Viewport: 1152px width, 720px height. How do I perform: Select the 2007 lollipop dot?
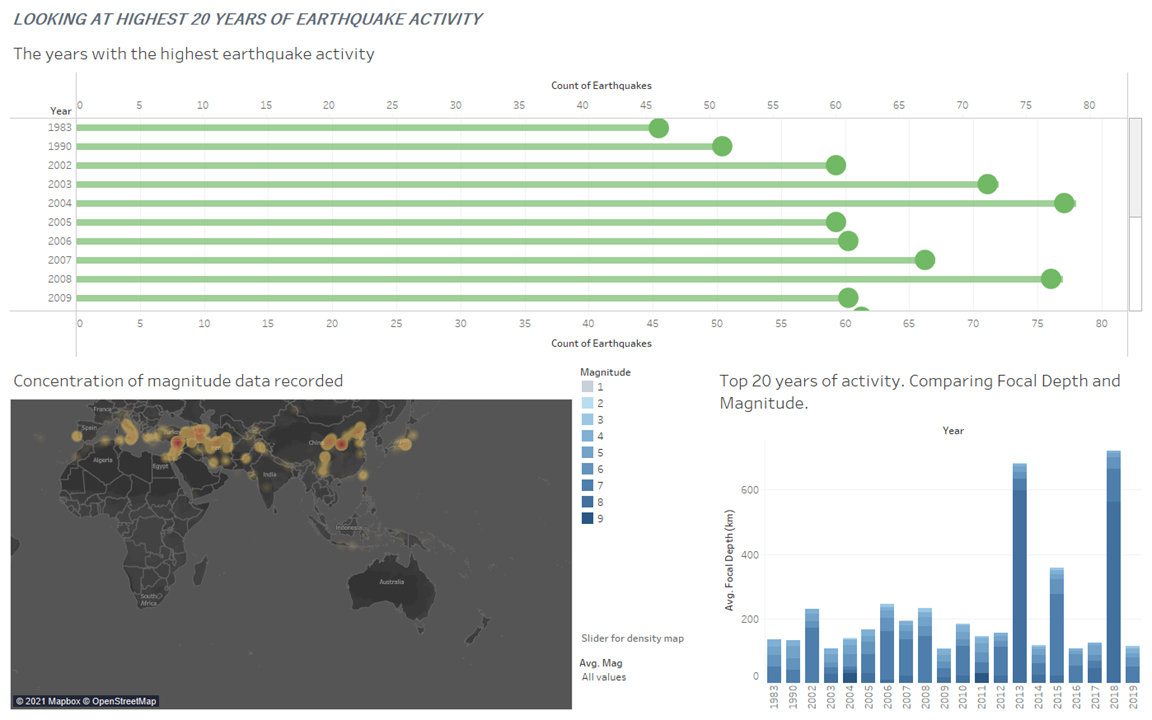[x=925, y=260]
